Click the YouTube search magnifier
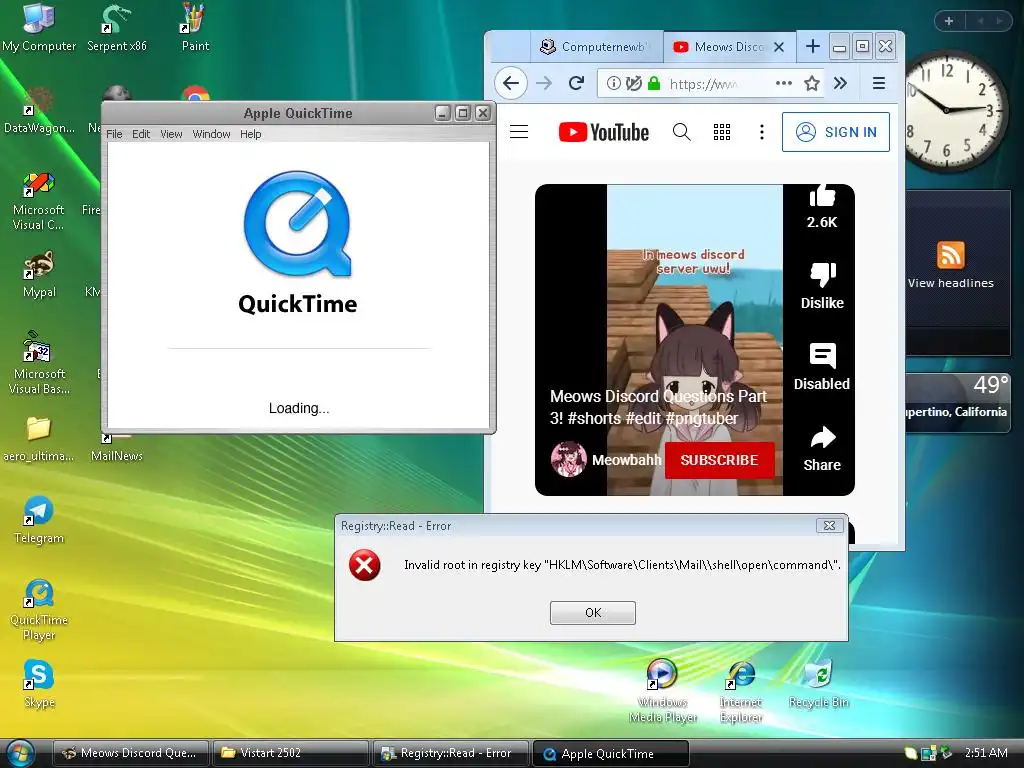This screenshot has width=1024, height=768. point(681,132)
